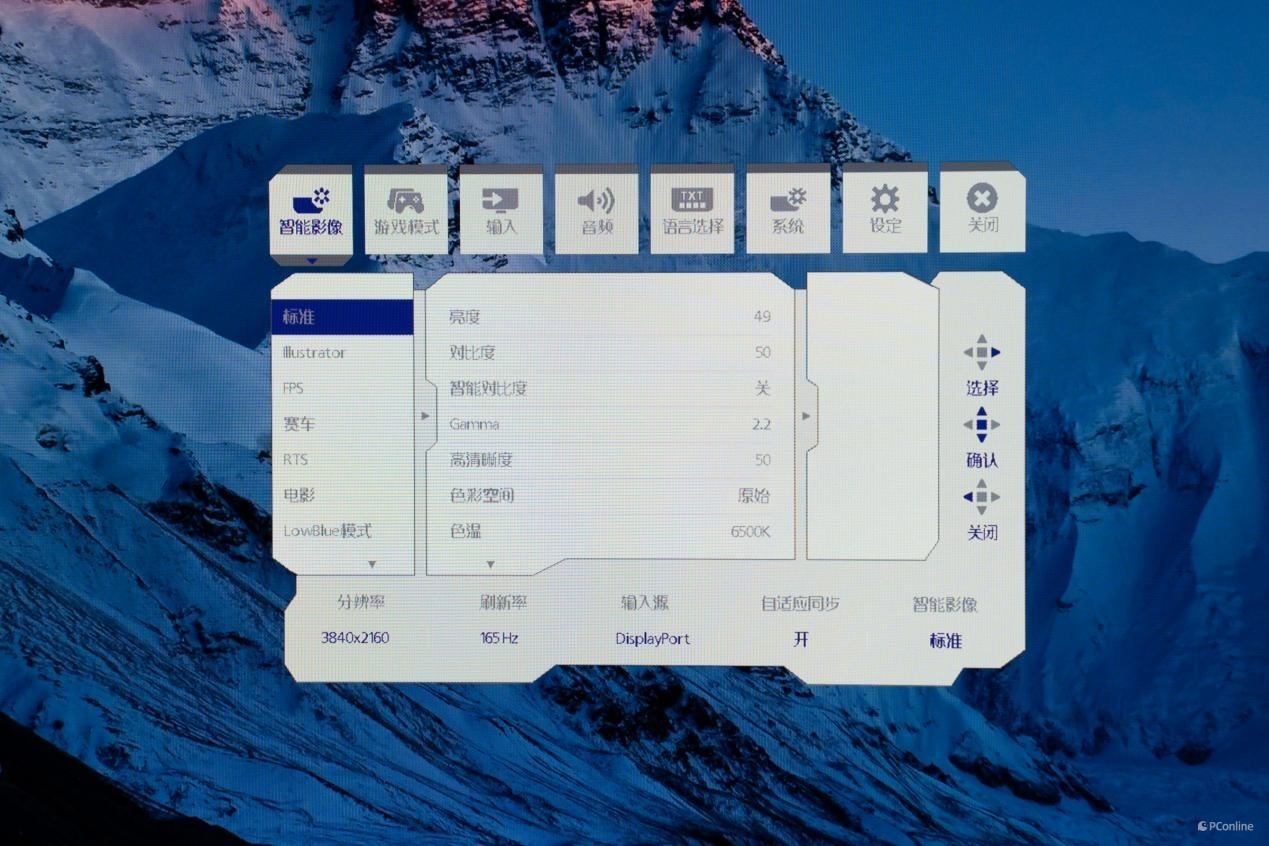Click the 色温 value 6500K
1269x846 pixels.
[750, 532]
